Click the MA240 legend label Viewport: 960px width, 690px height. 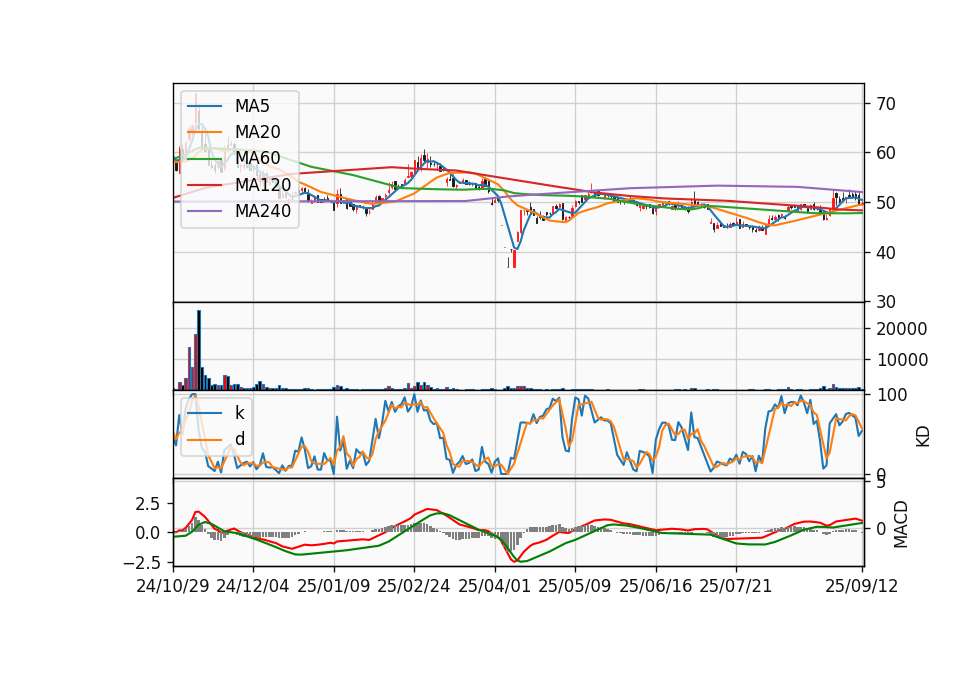tap(263, 211)
